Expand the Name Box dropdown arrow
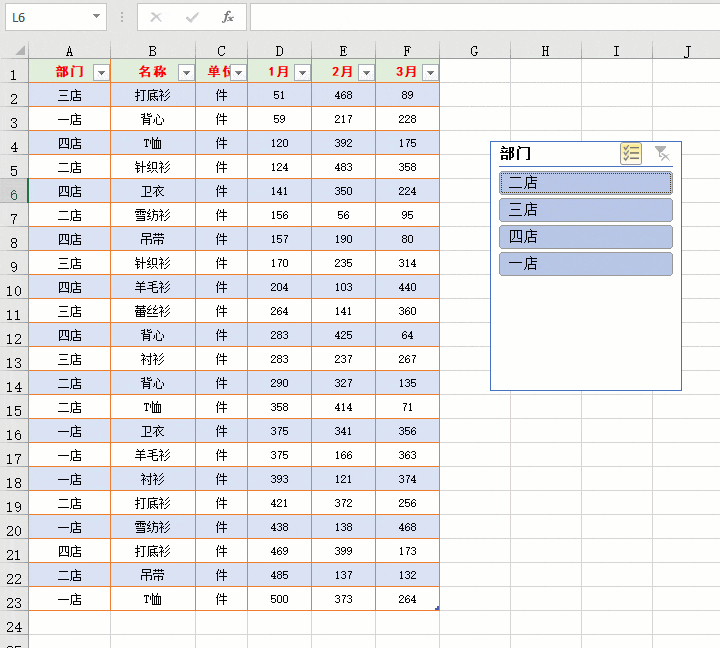 point(97,17)
